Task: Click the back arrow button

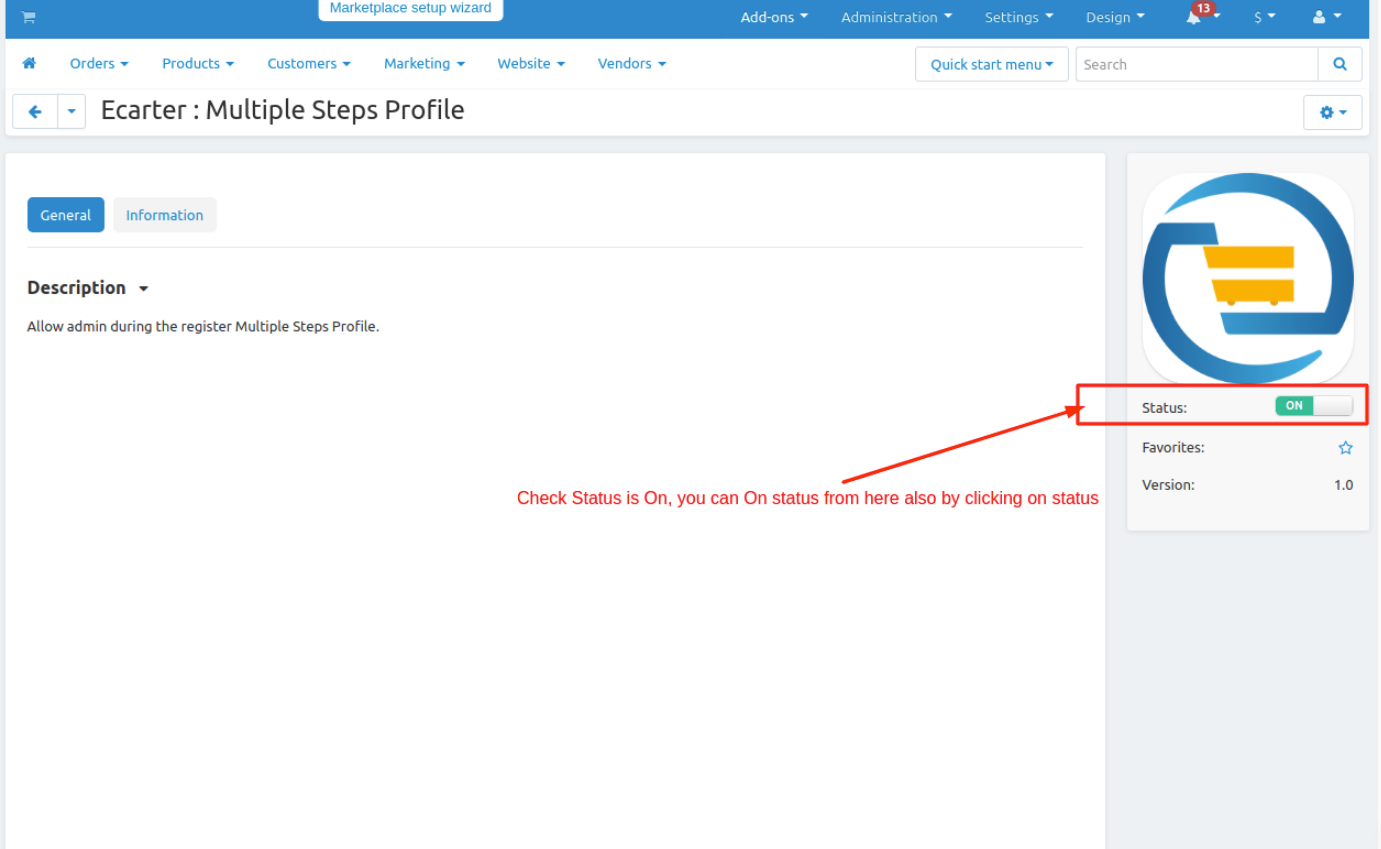Action: tap(35, 112)
